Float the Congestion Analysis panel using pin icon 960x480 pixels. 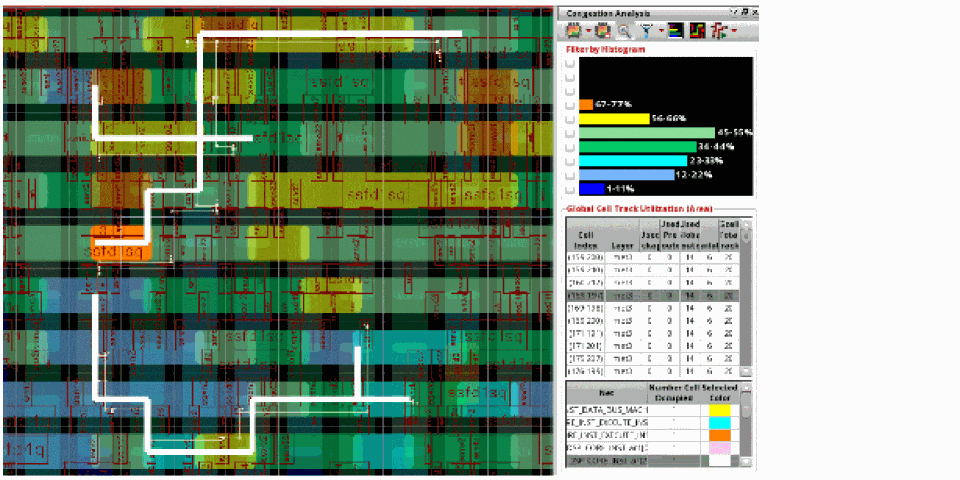[x=744, y=12]
